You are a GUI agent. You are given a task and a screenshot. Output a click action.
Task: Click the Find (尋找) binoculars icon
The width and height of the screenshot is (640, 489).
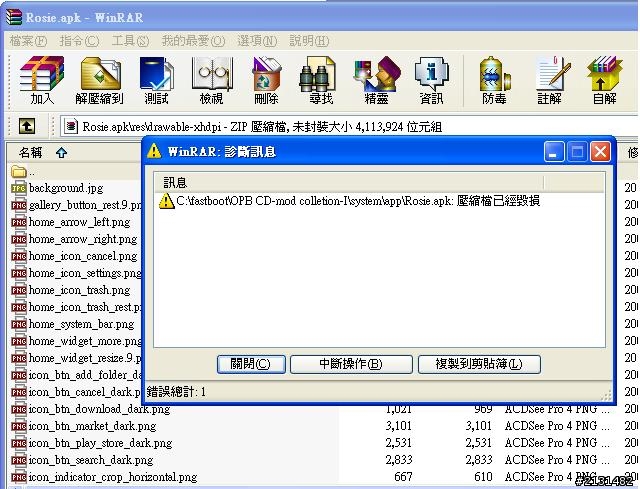click(x=320, y=81)
